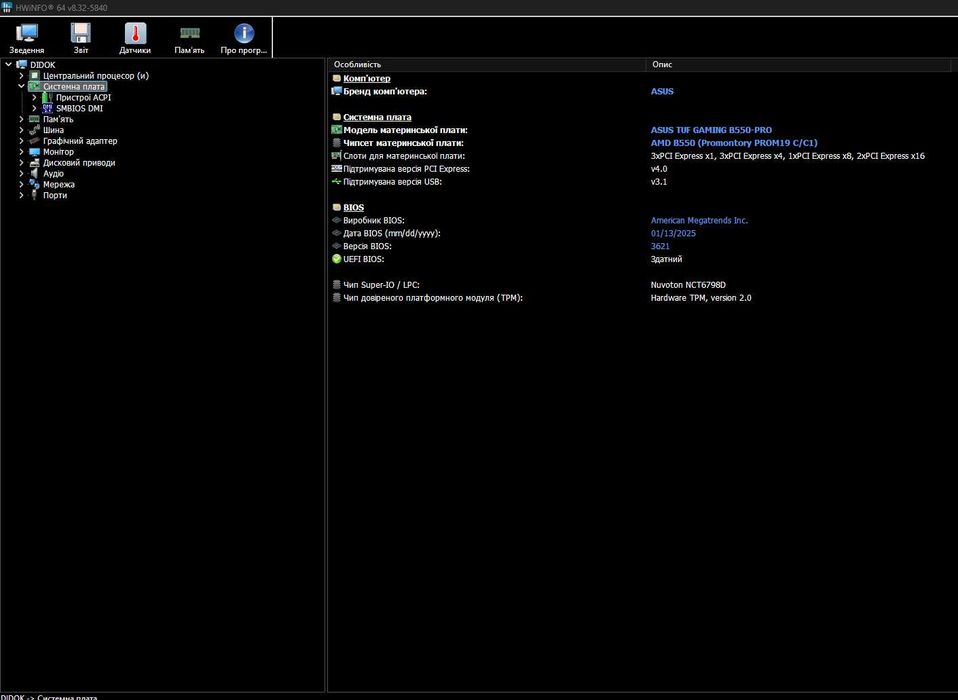The image size is (958, 700).
Task: Click the Центральний процесор chip icon
Action: tap(35, 76)
